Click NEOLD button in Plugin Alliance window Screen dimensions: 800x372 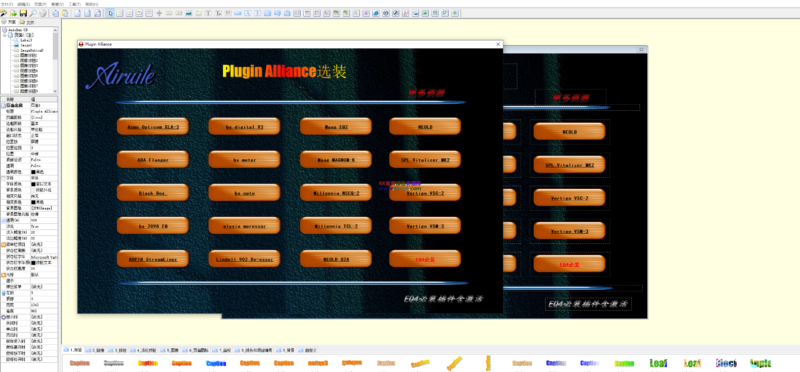pos(424,126)
